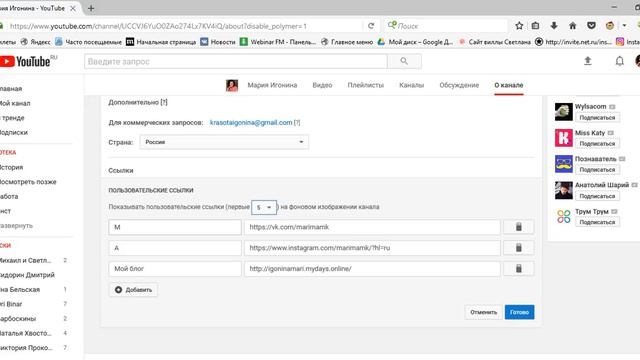The image size is (640, 360).
Task: Open the Webinar FM bookmark
Action: click(278, 42)
